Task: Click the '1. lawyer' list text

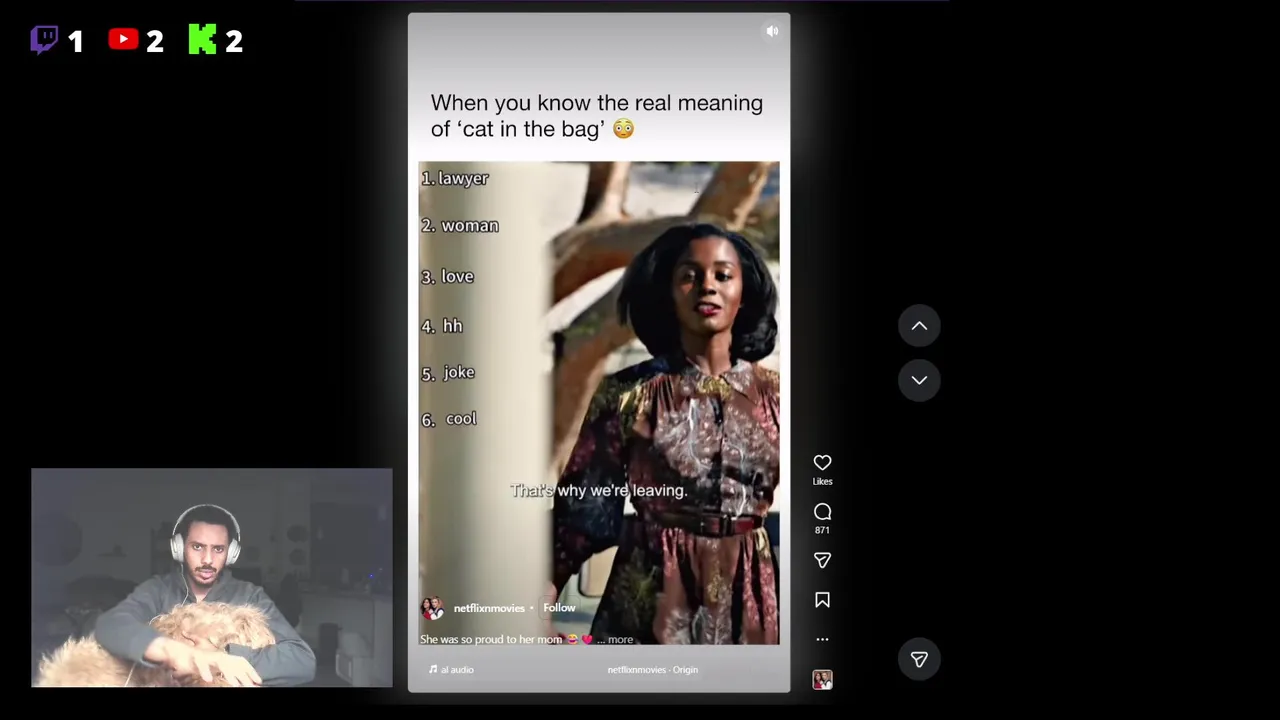Action: point(455,178)
